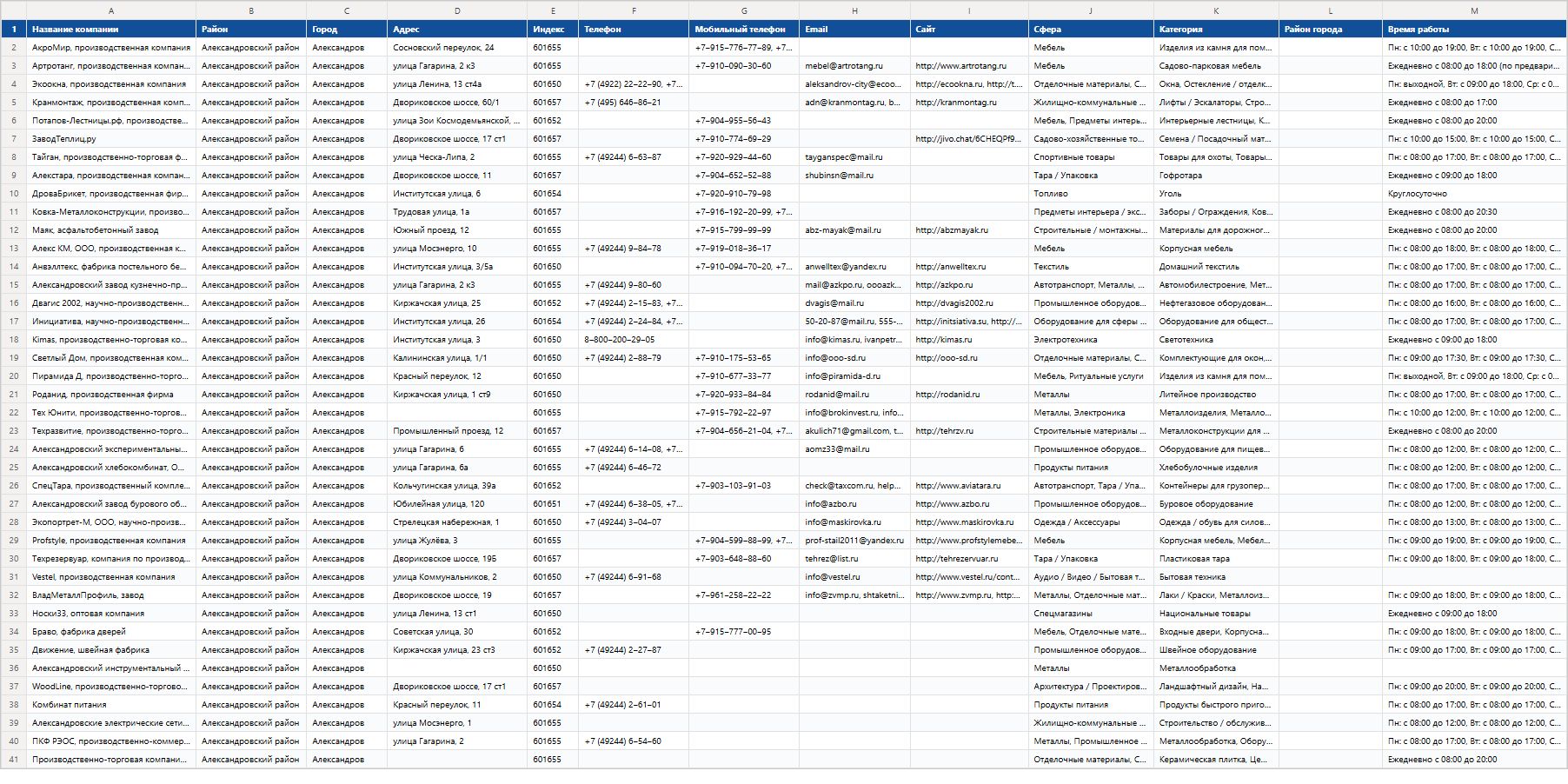Viewport: 1568px width, 784px height.
Task: Select cell 'Хлебобулочные изделия'
Action: pyautogui.click(x=1216, y=467)
